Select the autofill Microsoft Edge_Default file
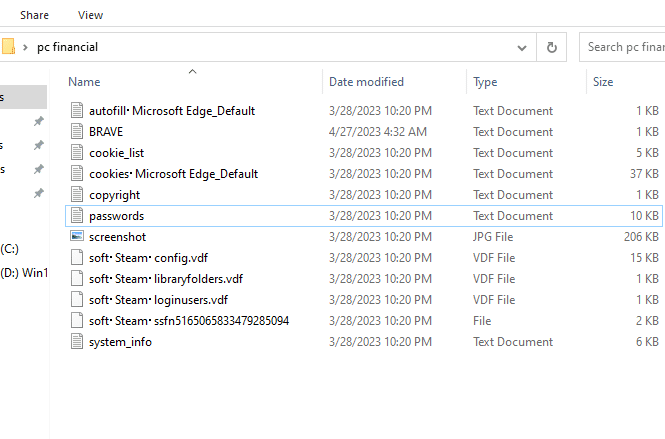This screenshot has height=439, width=665. click(171, 111)
